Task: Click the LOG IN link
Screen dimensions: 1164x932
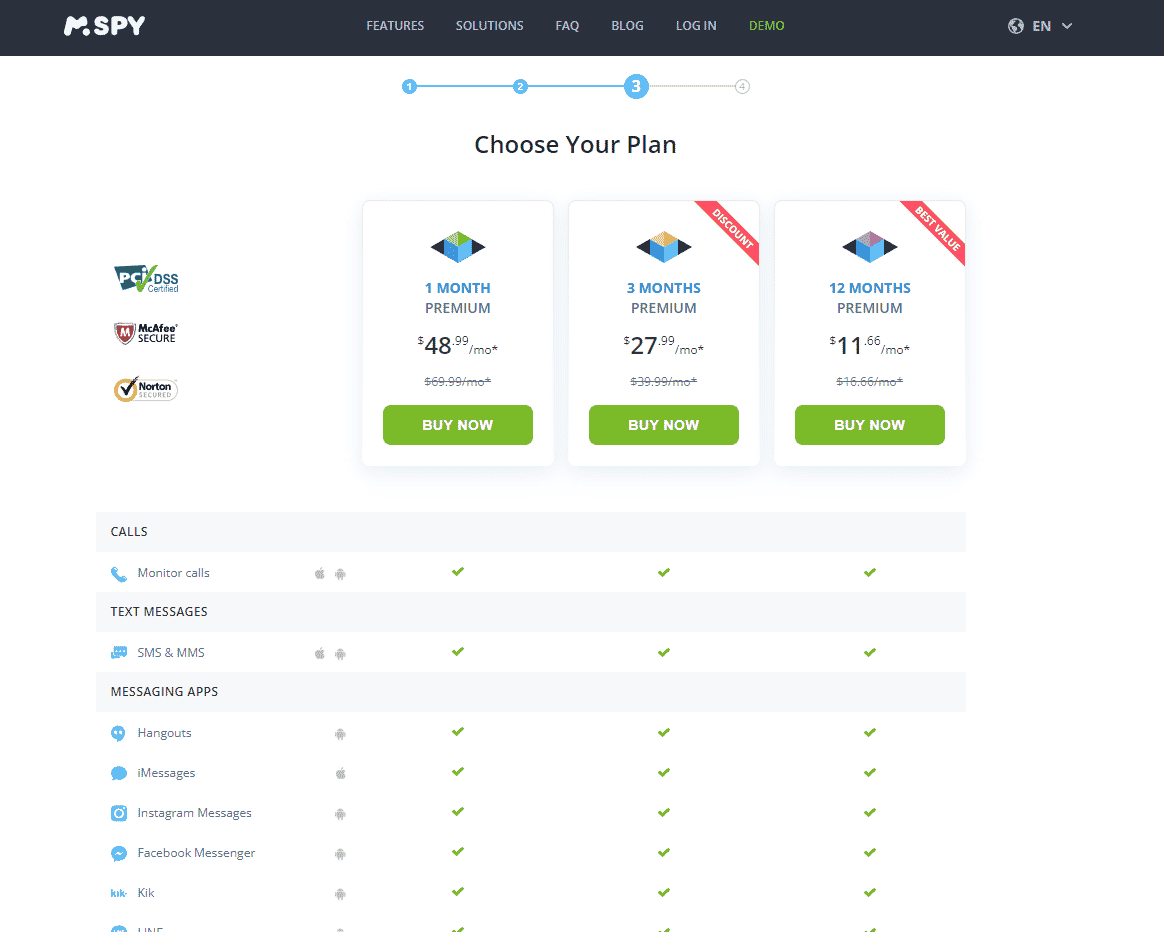Action: [696, 26]
